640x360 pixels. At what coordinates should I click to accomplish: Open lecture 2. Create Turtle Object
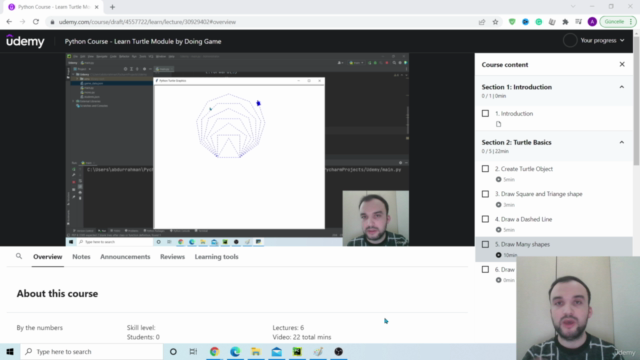(524, 169)
